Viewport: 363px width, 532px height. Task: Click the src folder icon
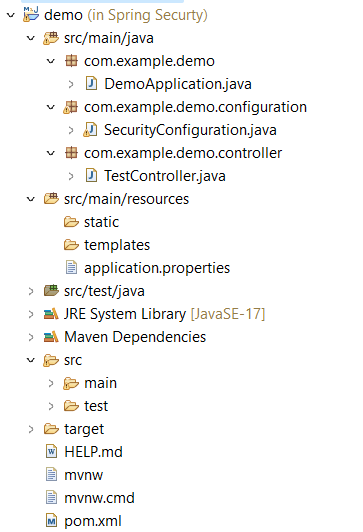tap(51, 360)
